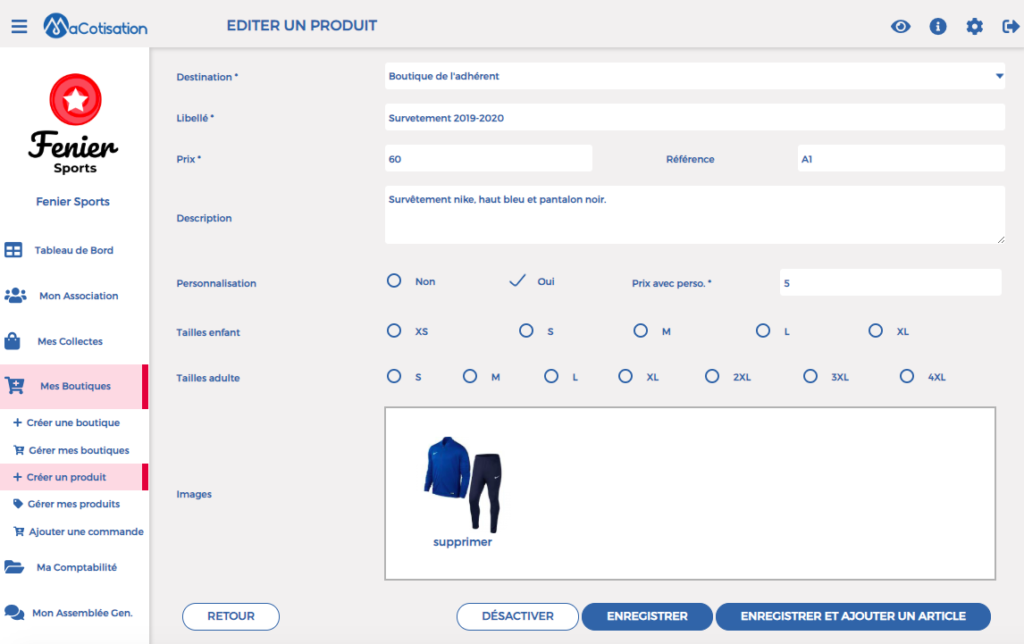This screenshot has width=1024, height=644.
Task: Open Ma Comptabilité menu item
Action: coord(74,568)
